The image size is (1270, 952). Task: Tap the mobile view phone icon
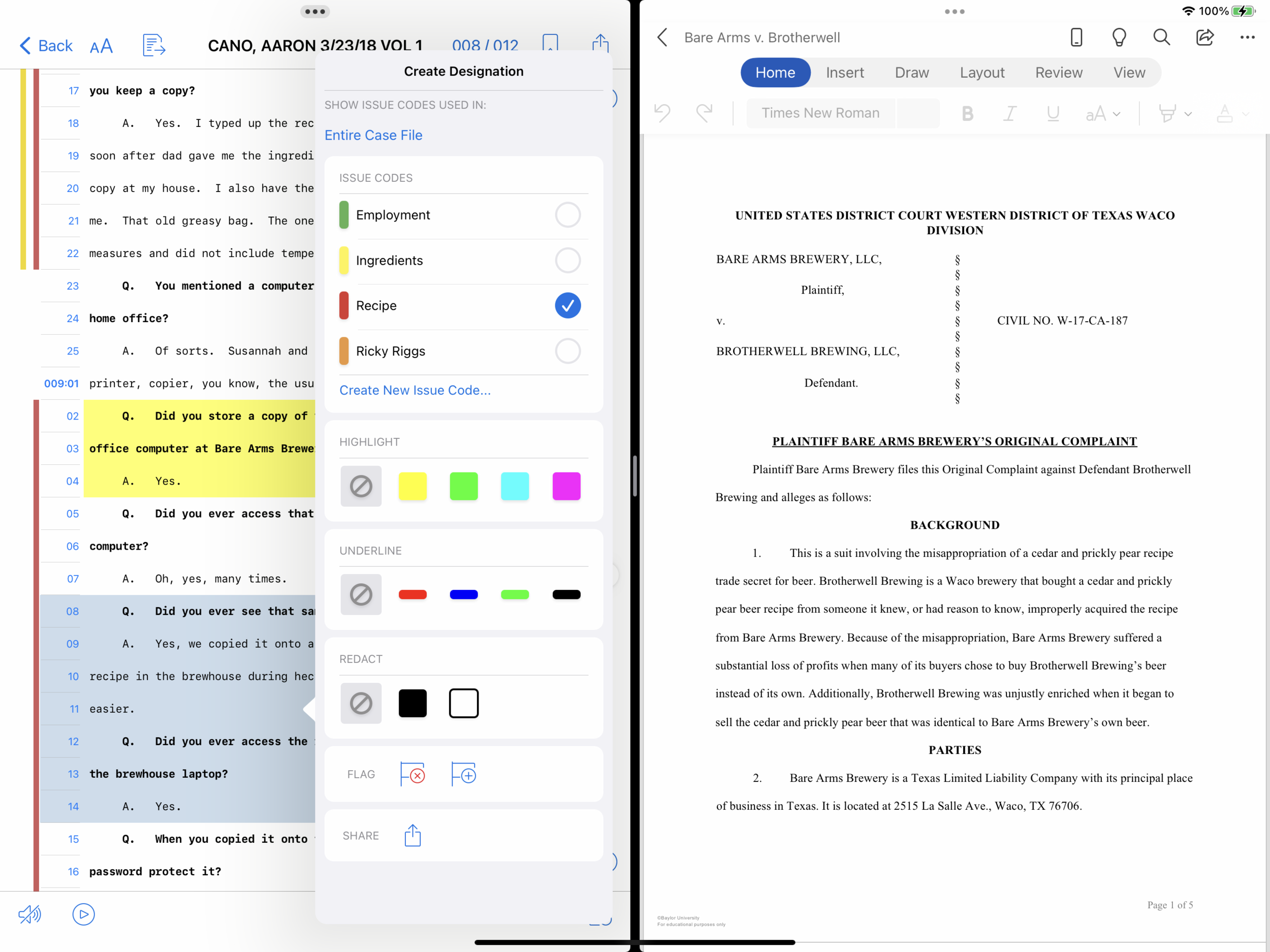click(x=1076, y=38)
